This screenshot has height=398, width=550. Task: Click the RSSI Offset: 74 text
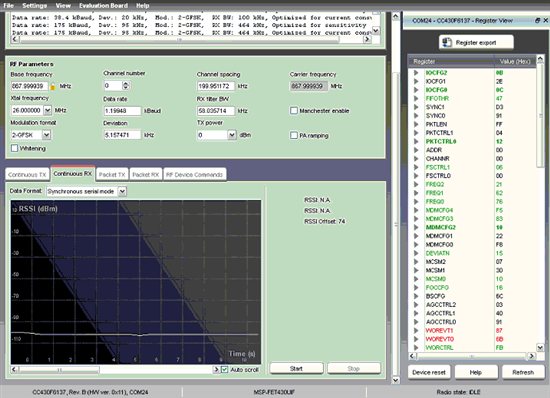point(324,221)
